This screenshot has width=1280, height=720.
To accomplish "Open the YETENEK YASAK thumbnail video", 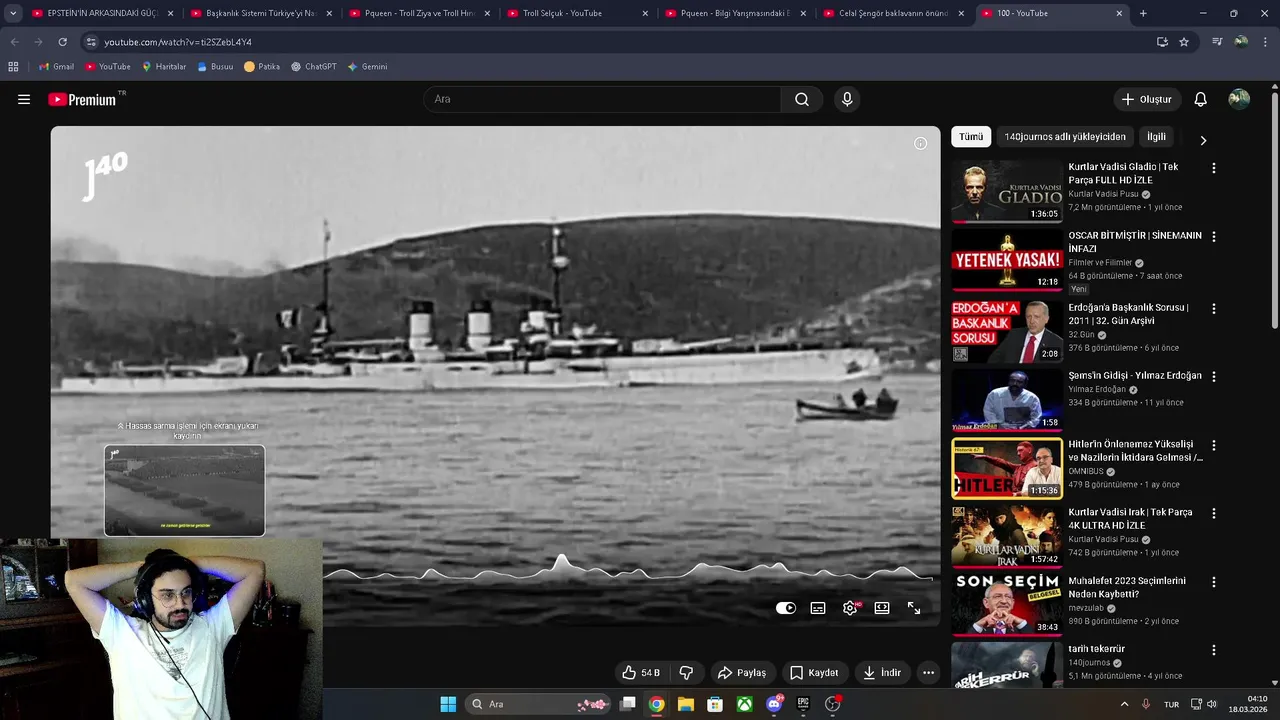I will tap(1006, 260).
